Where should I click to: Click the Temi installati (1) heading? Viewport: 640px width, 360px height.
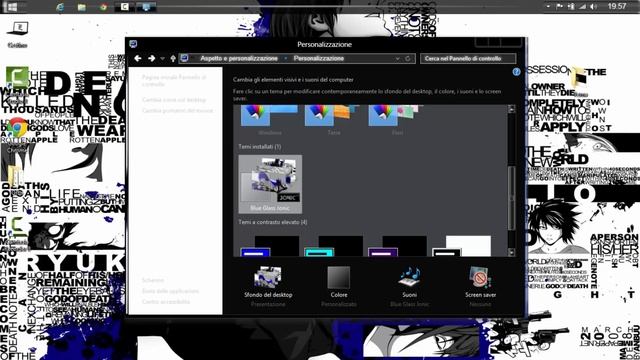click(x=260, y=146)
